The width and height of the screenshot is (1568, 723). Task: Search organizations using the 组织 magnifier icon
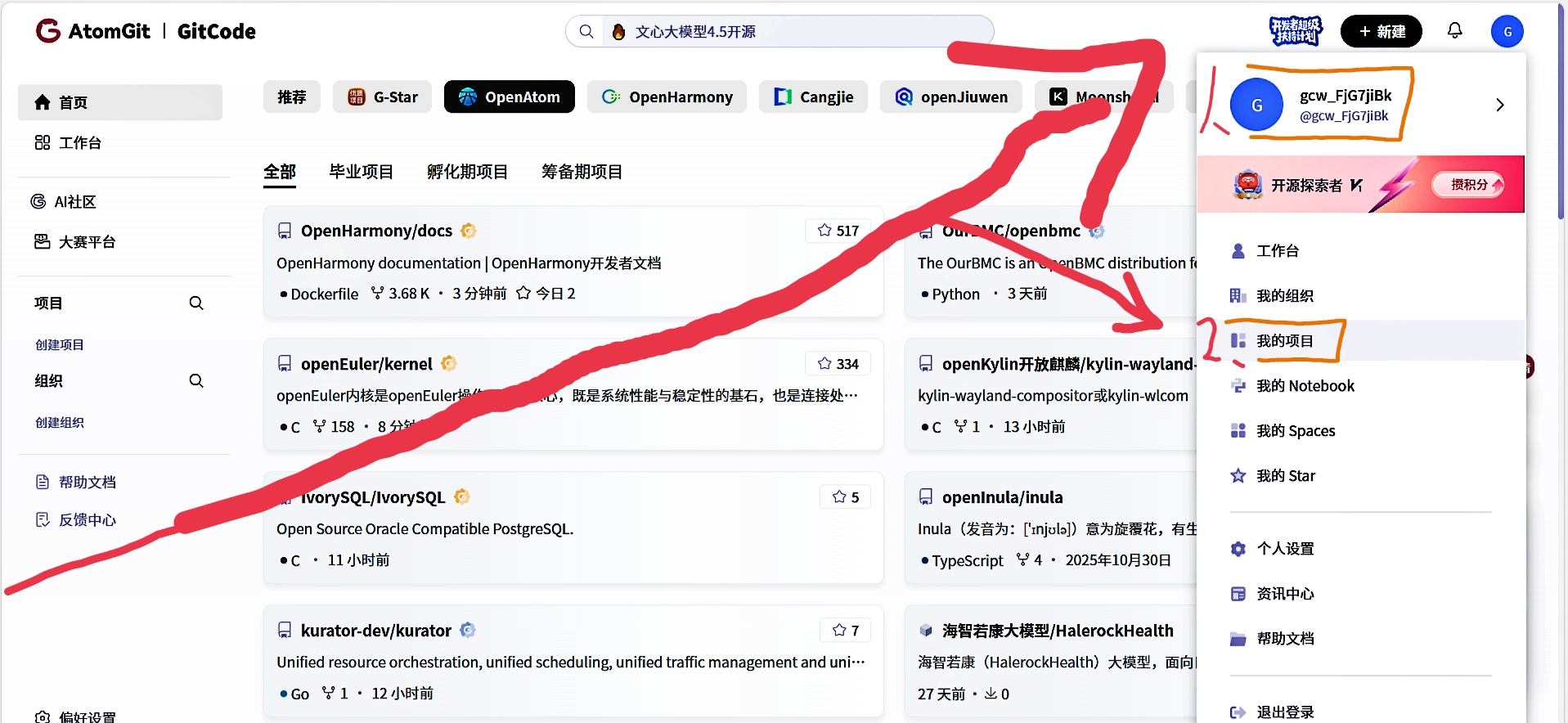click(x=196, y=380)
